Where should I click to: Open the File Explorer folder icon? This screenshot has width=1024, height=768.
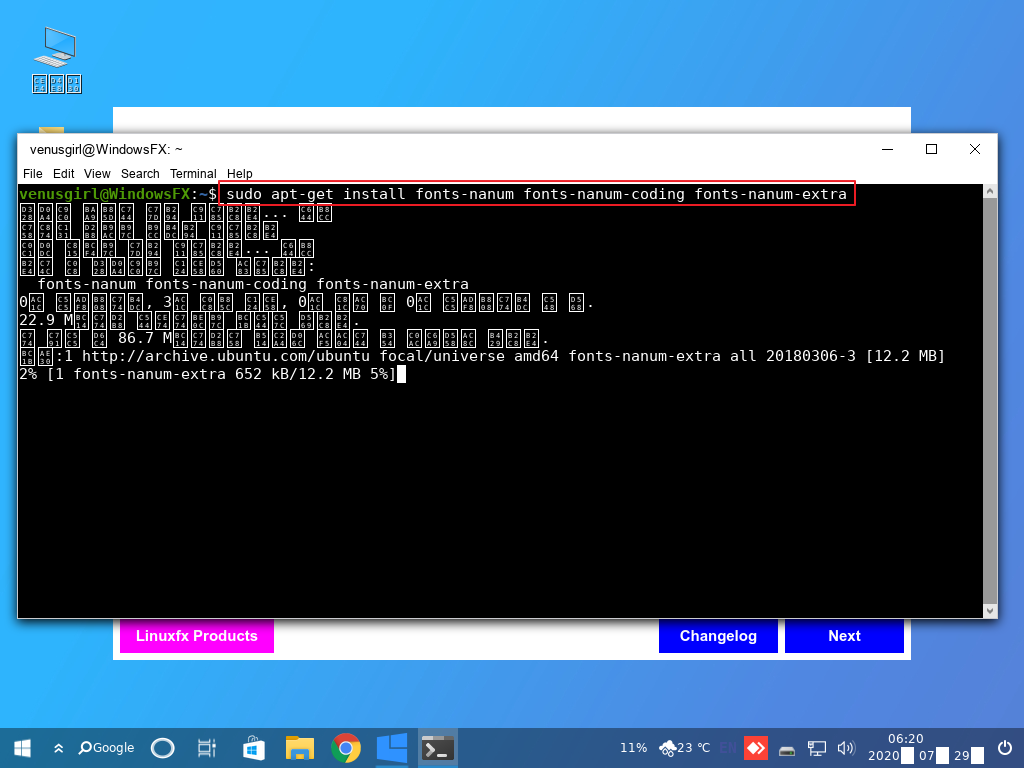[x=300, y=748]
